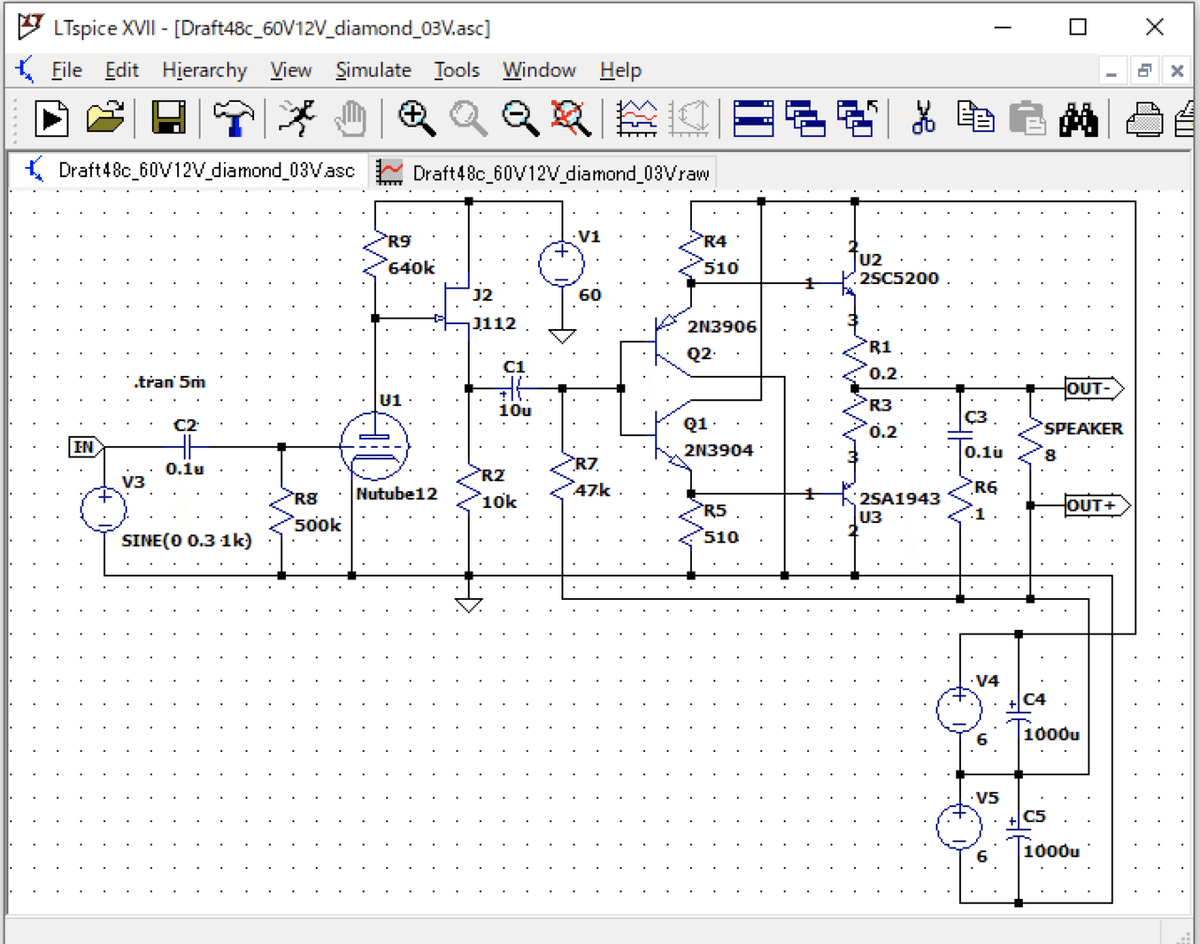Open the View menu
This screenshot has height=944, width=1200.
click(x=291, y=70)
